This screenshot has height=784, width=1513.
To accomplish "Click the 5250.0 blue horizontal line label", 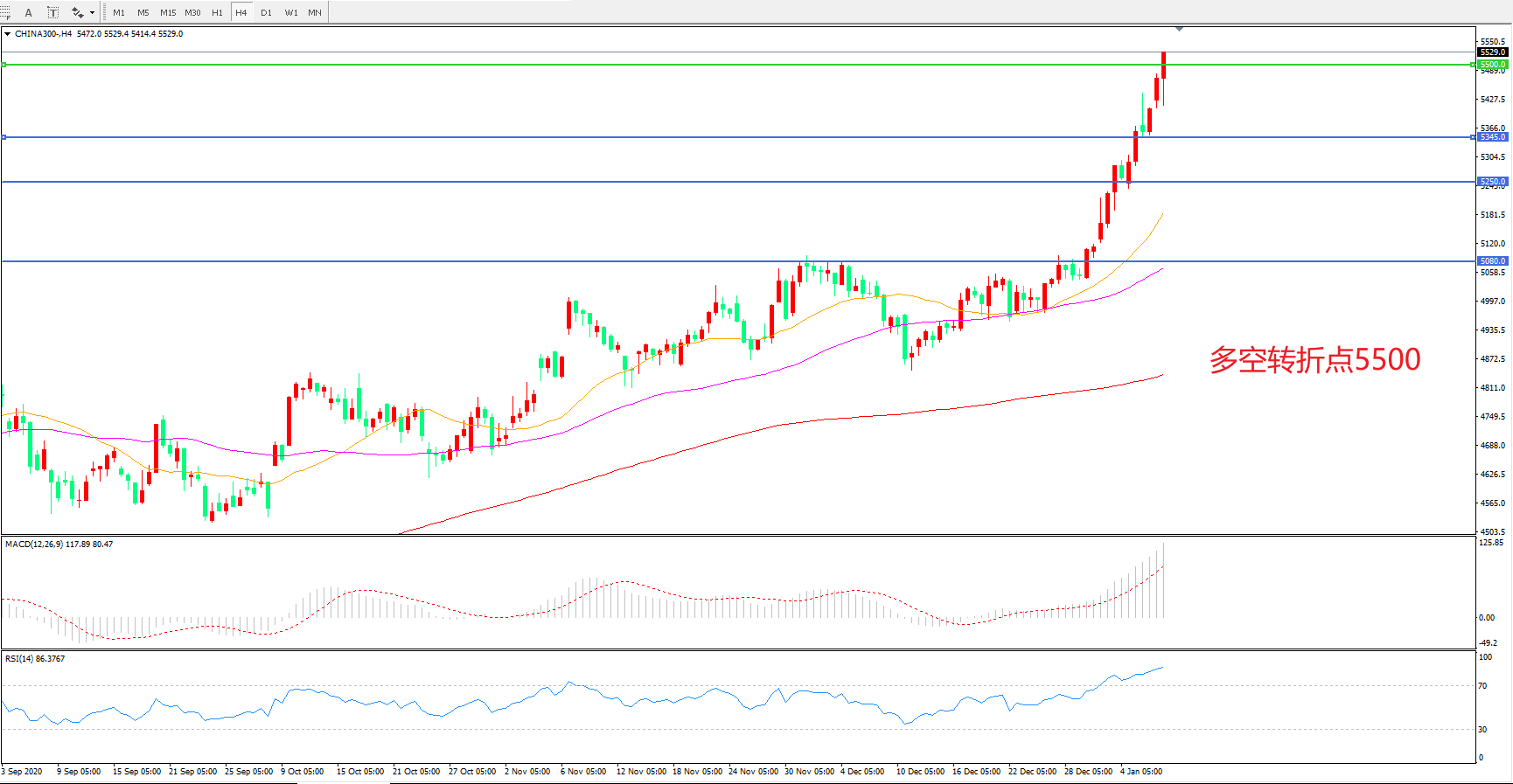I will tap(1492, 182).
